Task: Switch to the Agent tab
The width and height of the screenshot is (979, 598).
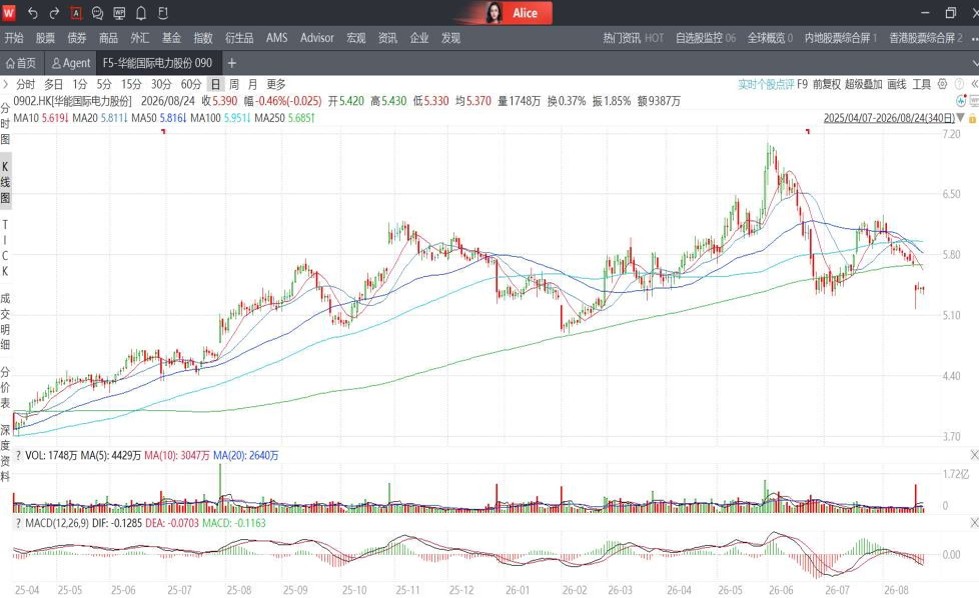Action: coord(71,63)
